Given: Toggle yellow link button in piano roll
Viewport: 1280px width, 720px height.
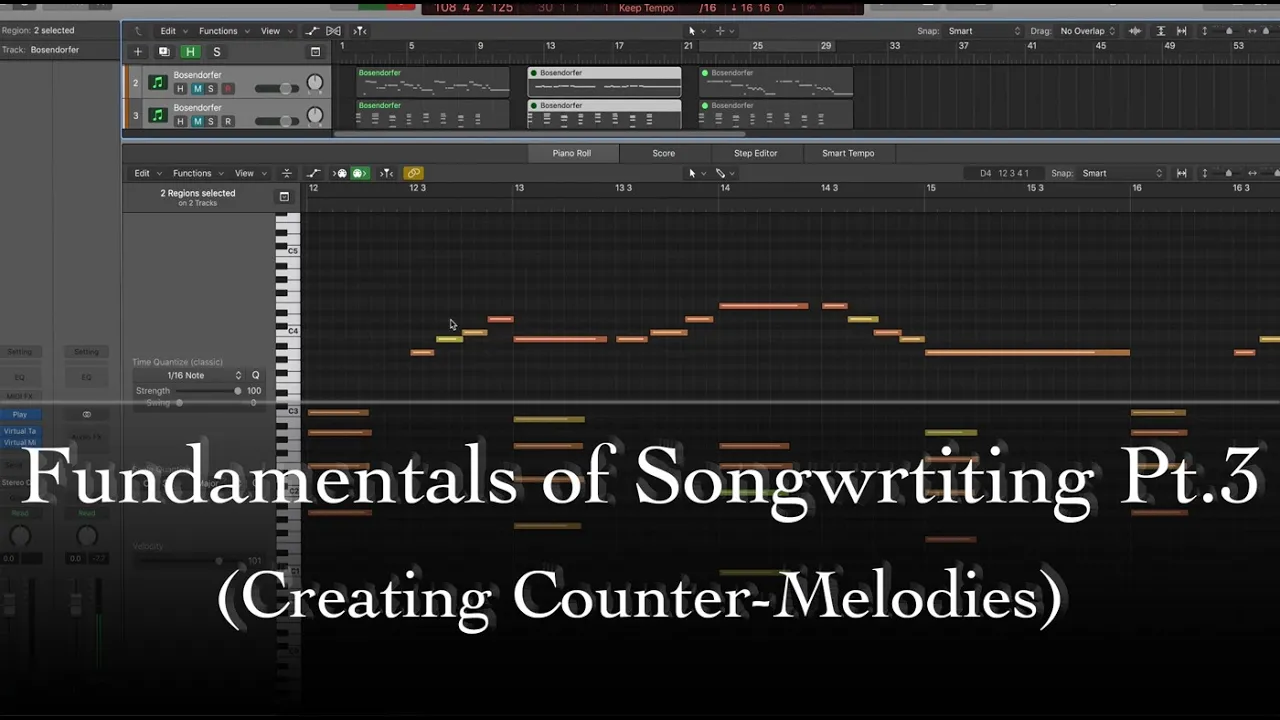Looking at the screenshot, I should pyautogui.click(x=413, y=173).
